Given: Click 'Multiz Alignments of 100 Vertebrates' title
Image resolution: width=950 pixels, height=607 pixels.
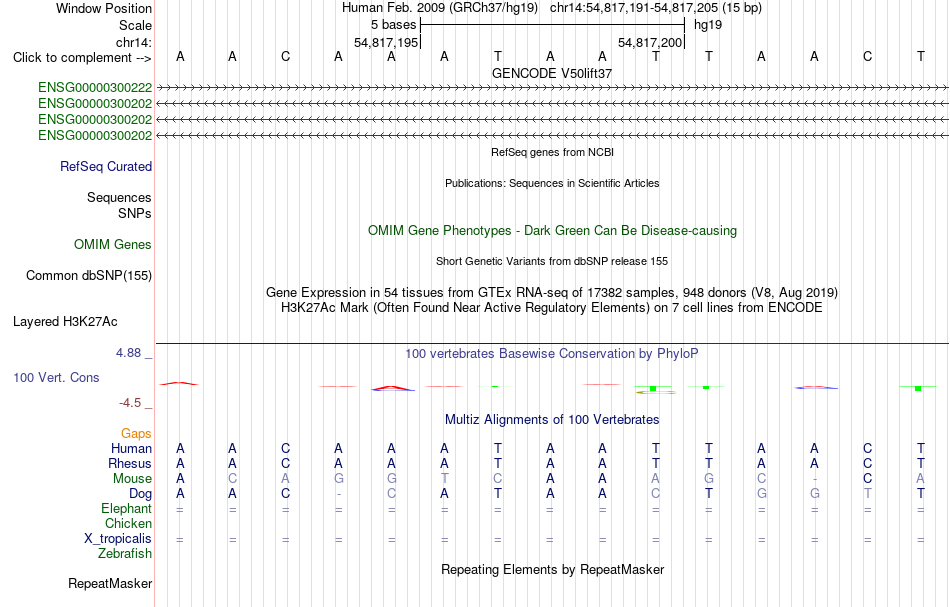Looking at the screenshot, I should 552,420.
